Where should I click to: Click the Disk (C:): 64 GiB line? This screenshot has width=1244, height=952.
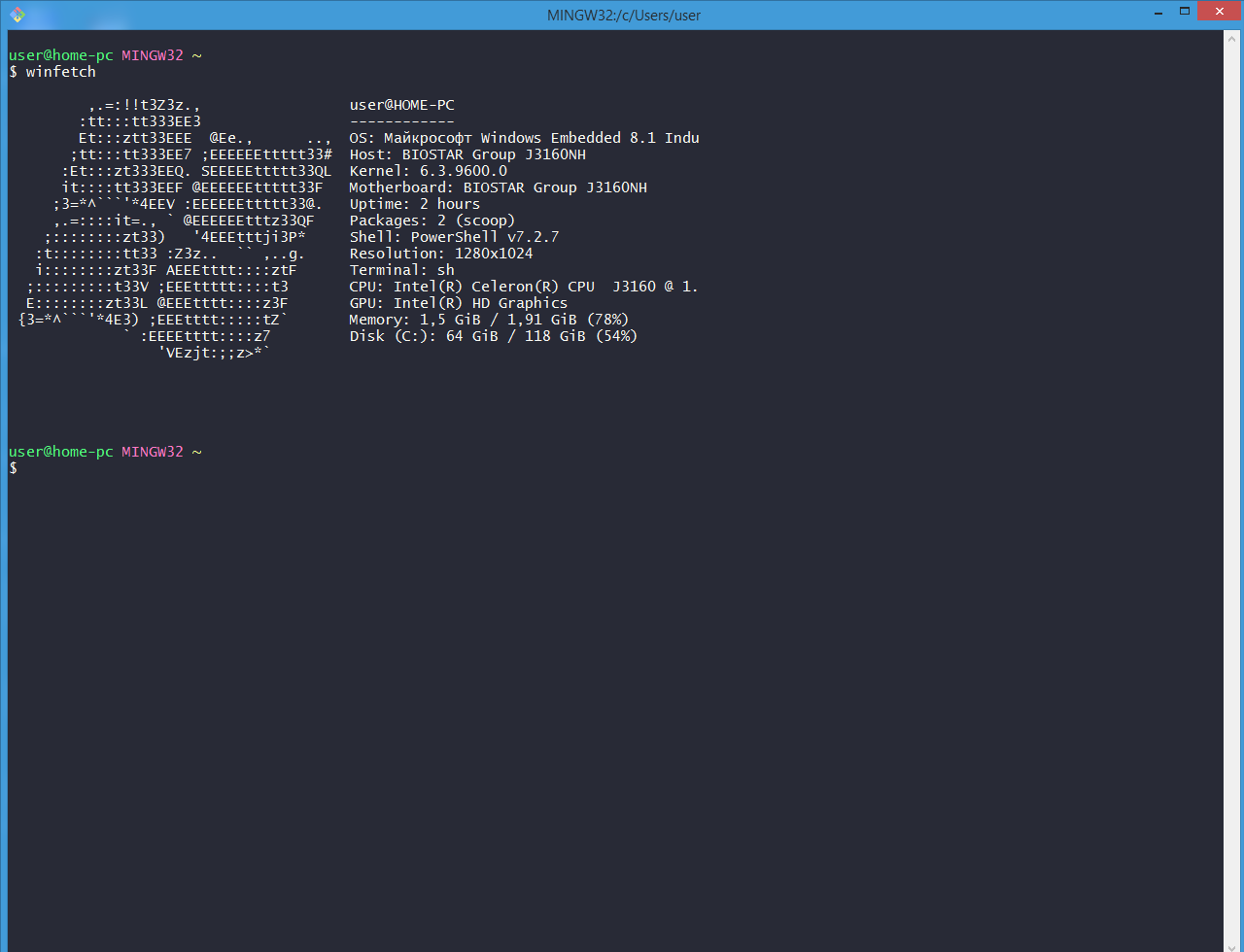tap(494, 336)
